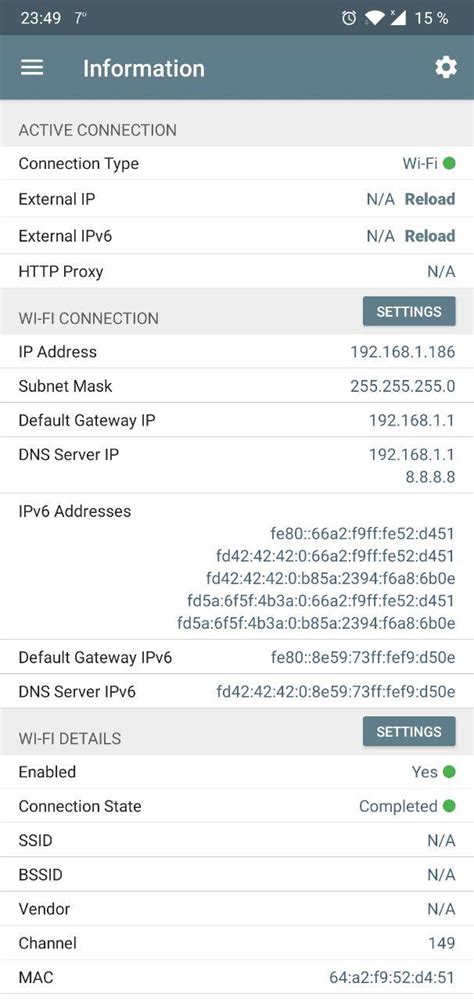This screenshot has height=1001, width=474.
Task: Open the settings gear icon
Action: (446, 68)
